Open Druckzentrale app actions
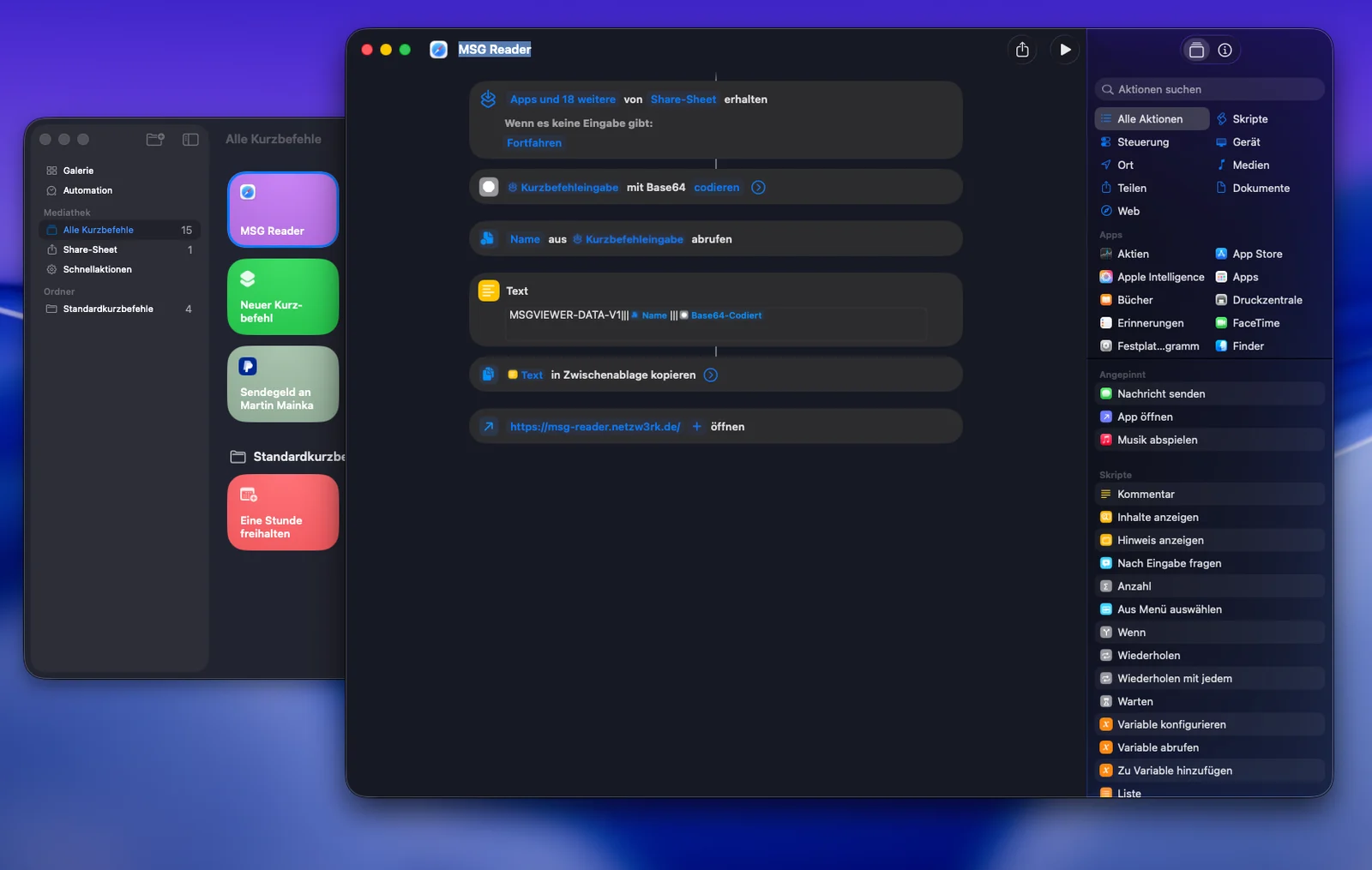This screenshot has width=1372, height=870. (x=1267, y=300)
